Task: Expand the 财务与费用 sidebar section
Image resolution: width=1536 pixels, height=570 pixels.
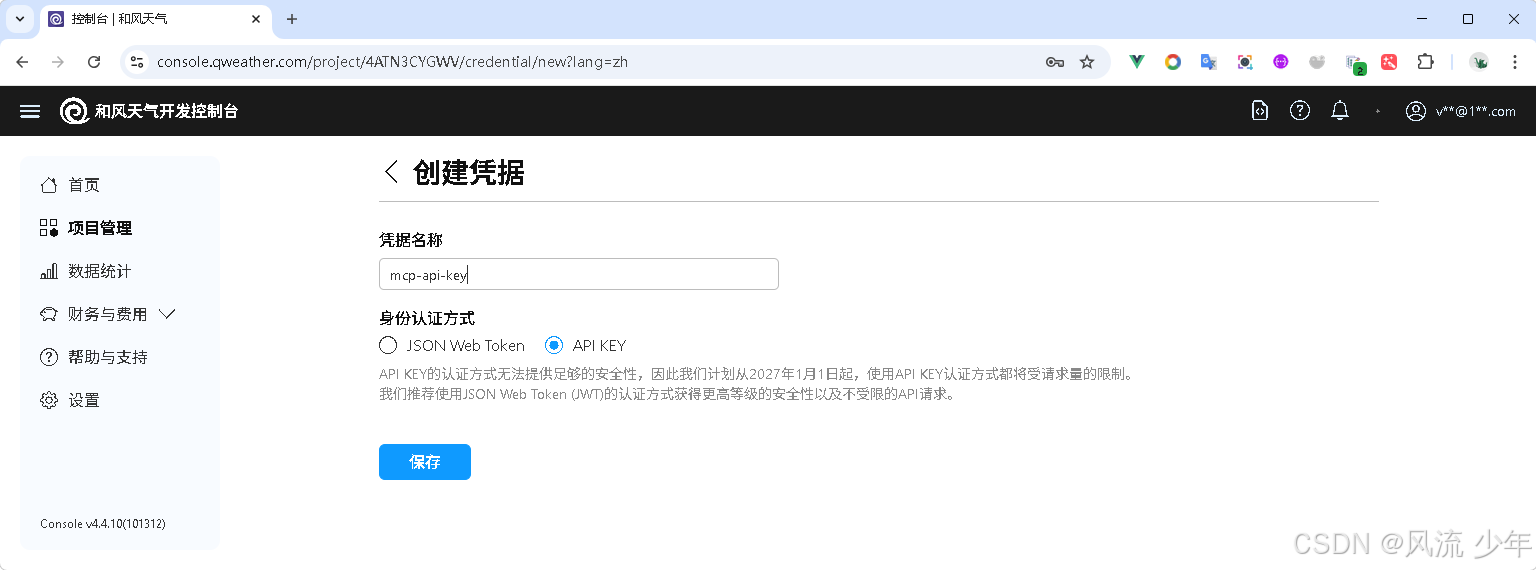Action: (108, 314)
